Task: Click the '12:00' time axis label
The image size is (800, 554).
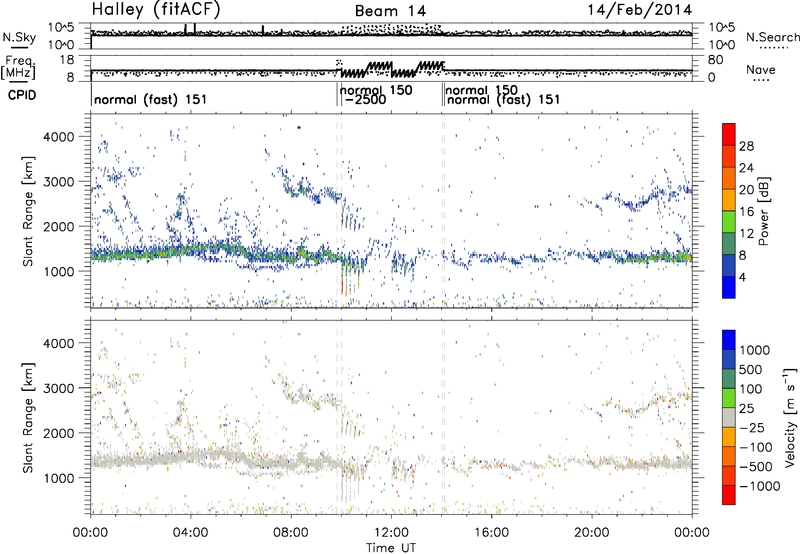Action: click(391, 533)
